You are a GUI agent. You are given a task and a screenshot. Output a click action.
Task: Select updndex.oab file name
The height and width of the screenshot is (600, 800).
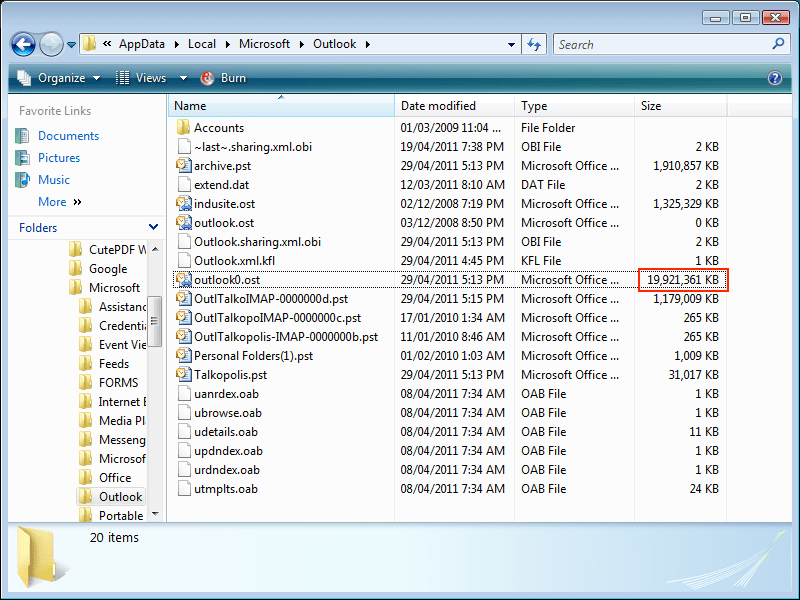coord(228,451)
